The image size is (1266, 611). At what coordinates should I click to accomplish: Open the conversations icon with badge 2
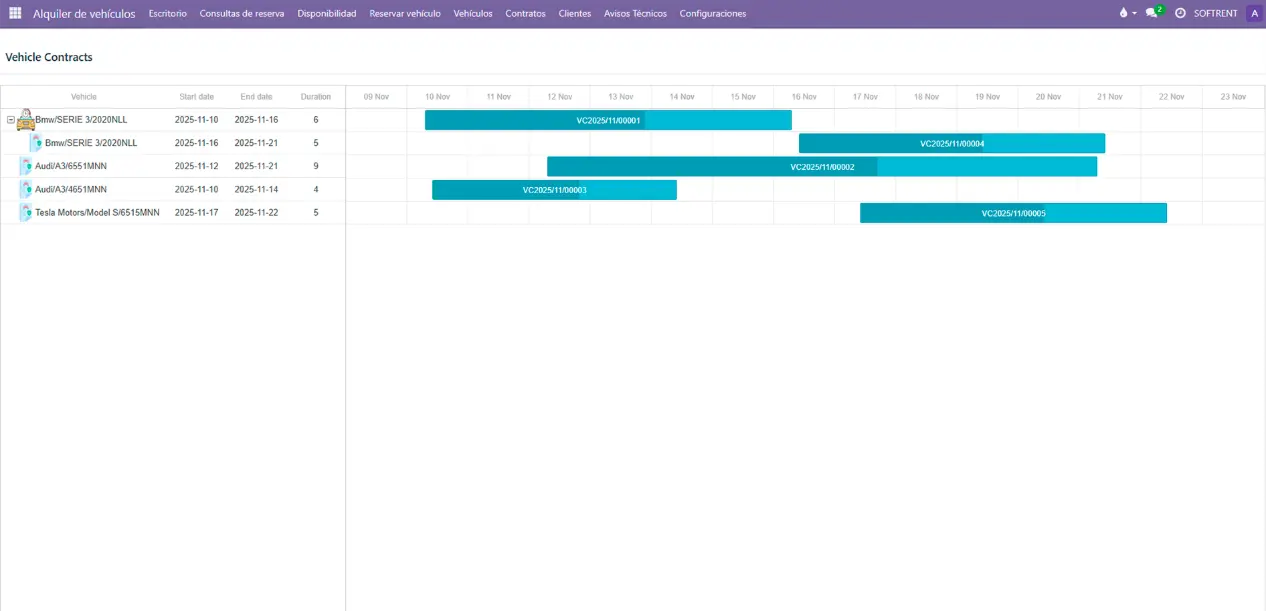pos(1152,14)
